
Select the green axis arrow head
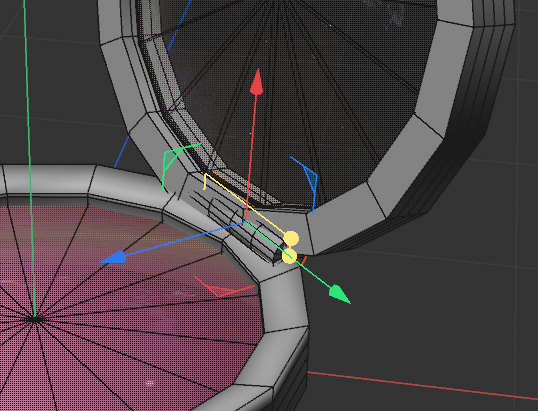click(339, 294)
